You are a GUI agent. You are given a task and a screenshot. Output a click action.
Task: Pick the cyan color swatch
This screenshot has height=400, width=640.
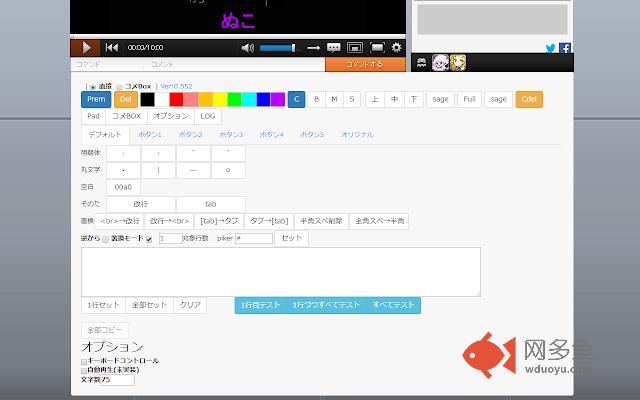click(249, 100)
